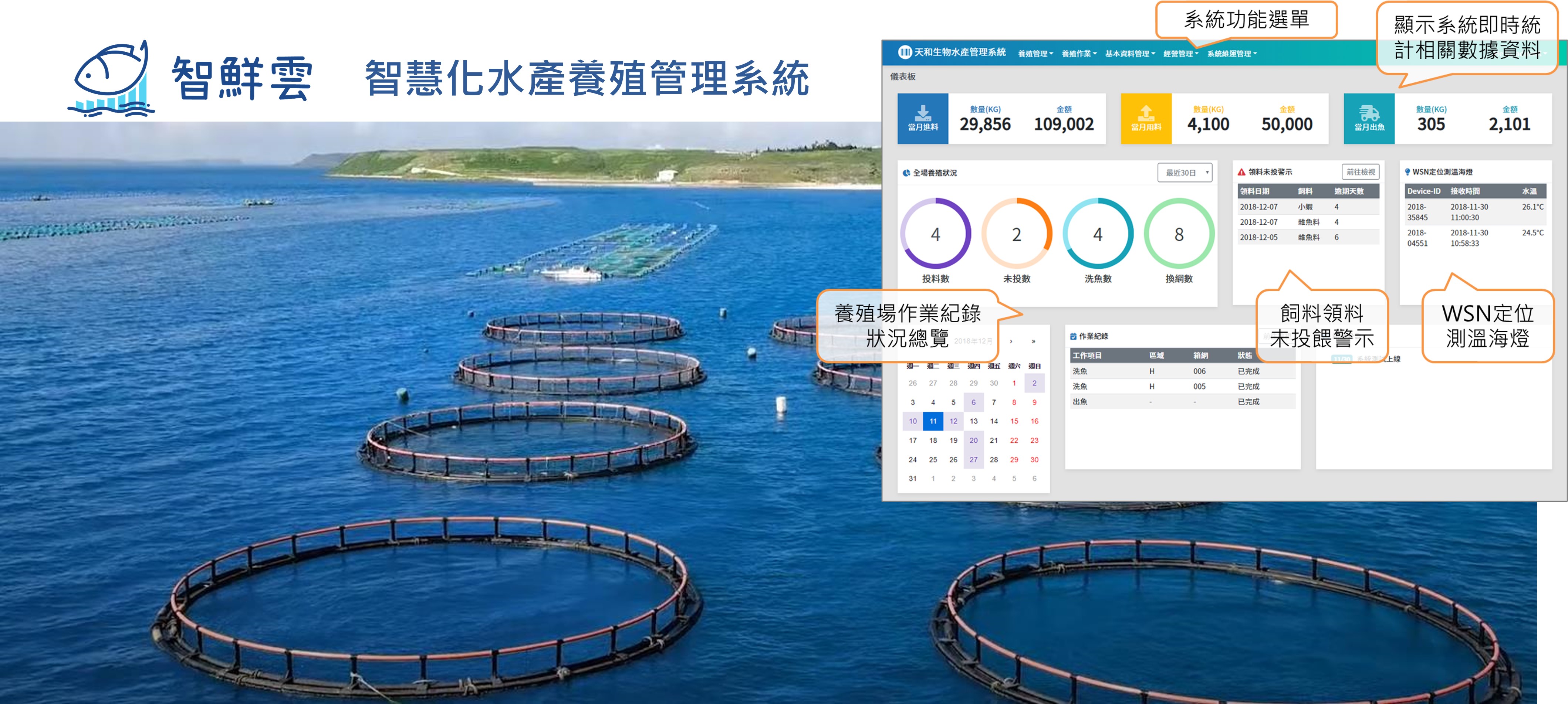Select date 20 on the calendar

[973, 441]
